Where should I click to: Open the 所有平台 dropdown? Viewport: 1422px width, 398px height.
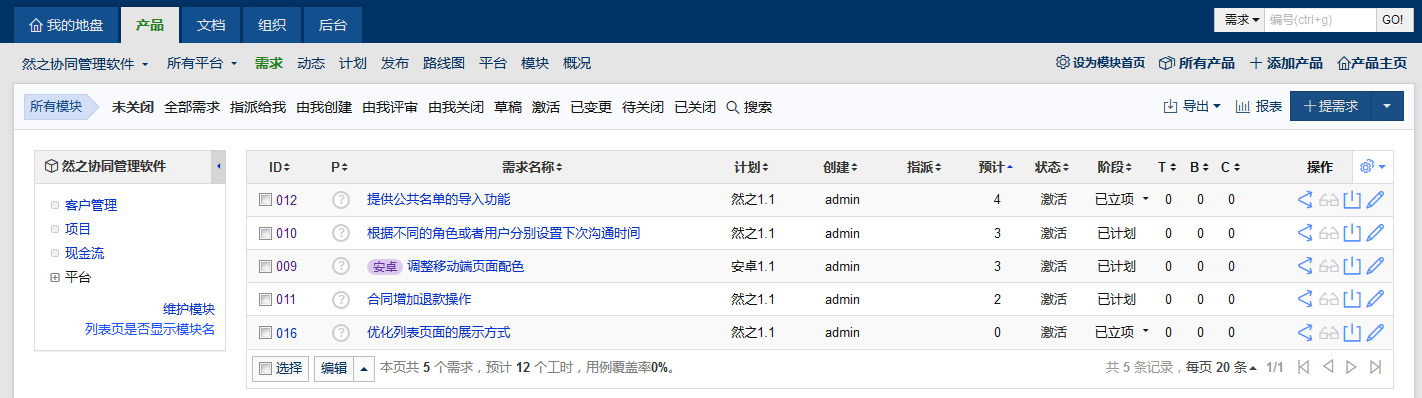point(202,63)
